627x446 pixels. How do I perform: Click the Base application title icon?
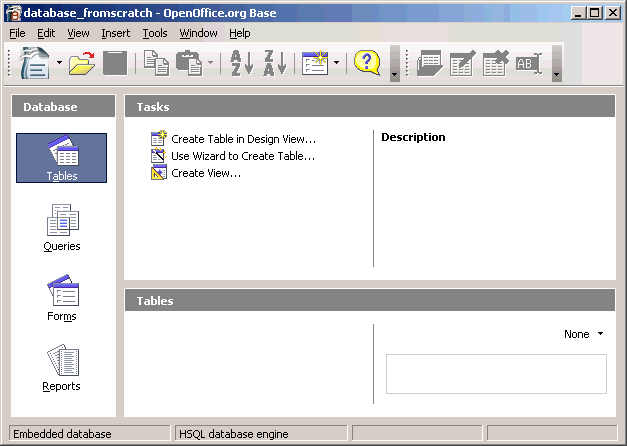(x=13, y=13)
